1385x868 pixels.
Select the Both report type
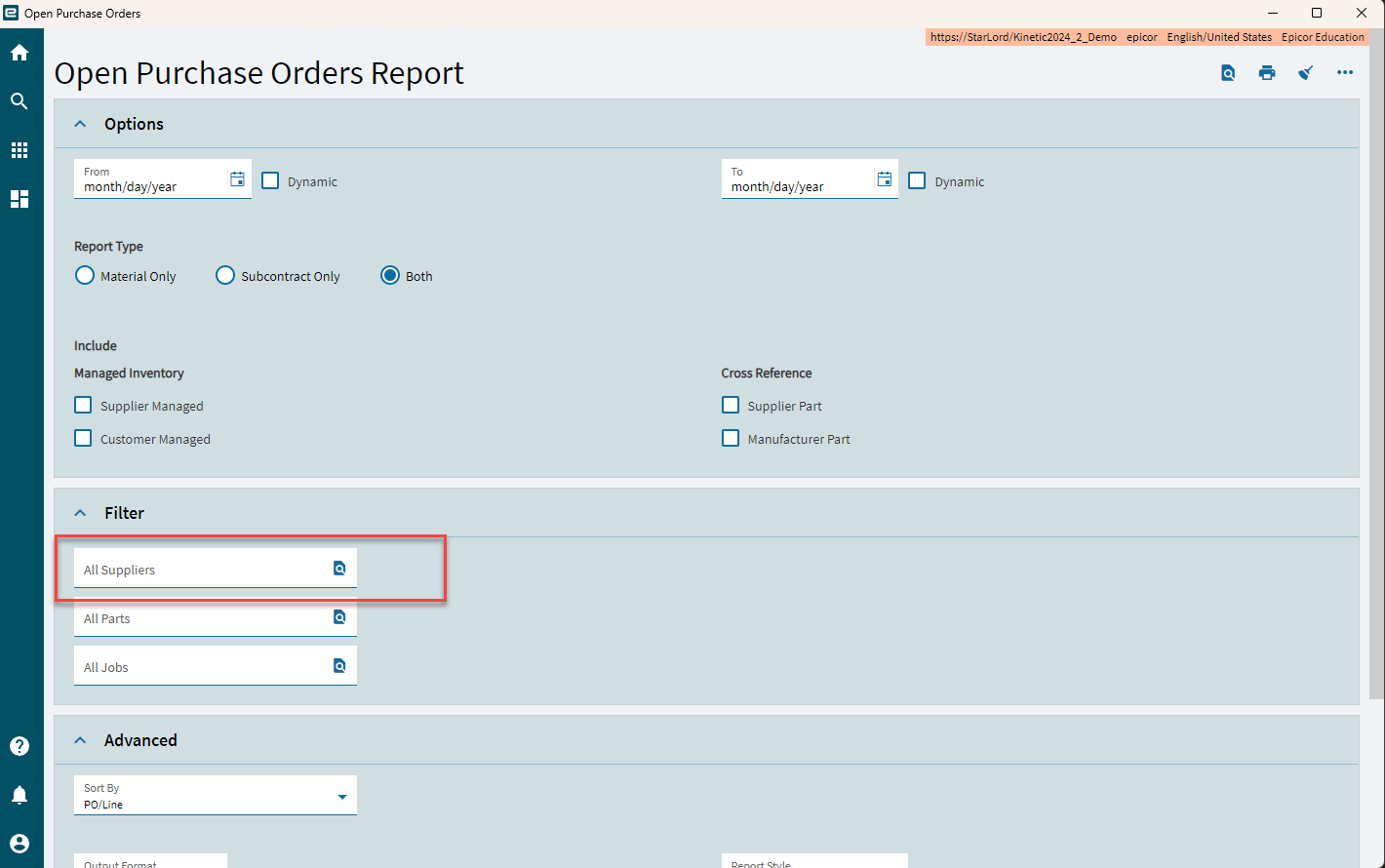(x=390, y=276)
